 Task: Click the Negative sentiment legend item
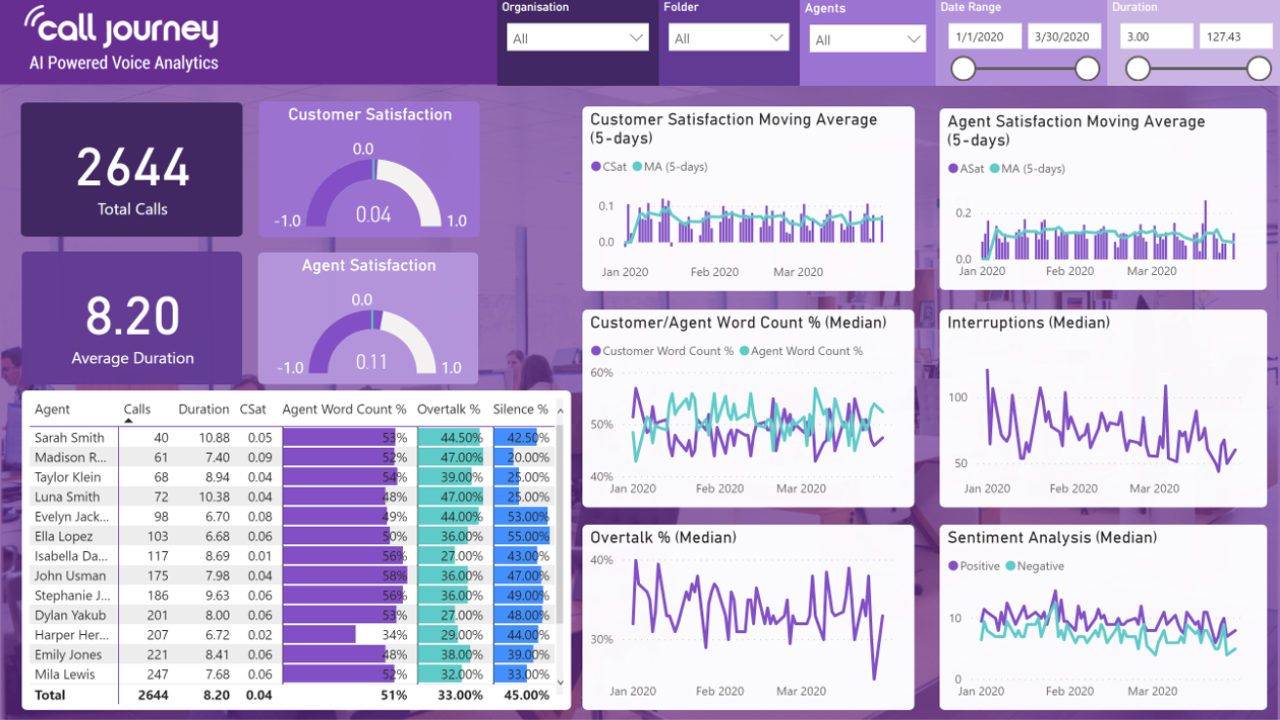coord(1033,566)
